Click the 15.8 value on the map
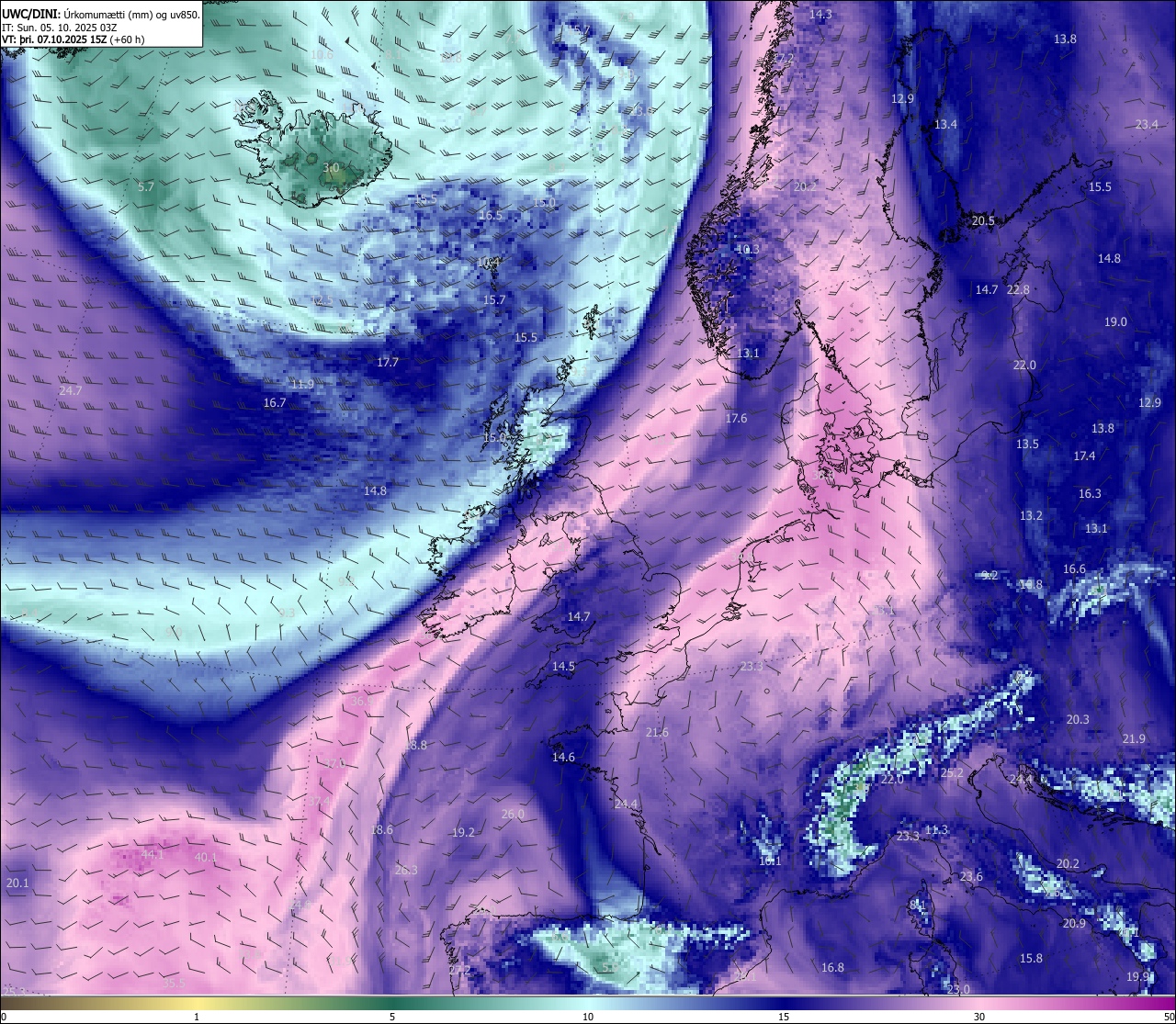 point(1031,958)
